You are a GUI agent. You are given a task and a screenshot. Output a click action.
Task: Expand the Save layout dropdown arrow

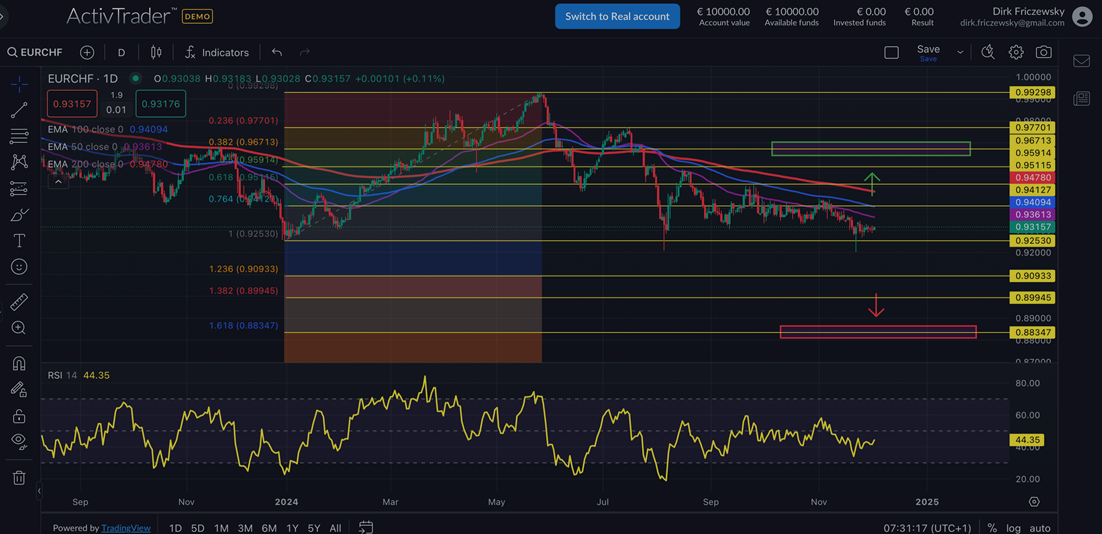tap(960, 52)
